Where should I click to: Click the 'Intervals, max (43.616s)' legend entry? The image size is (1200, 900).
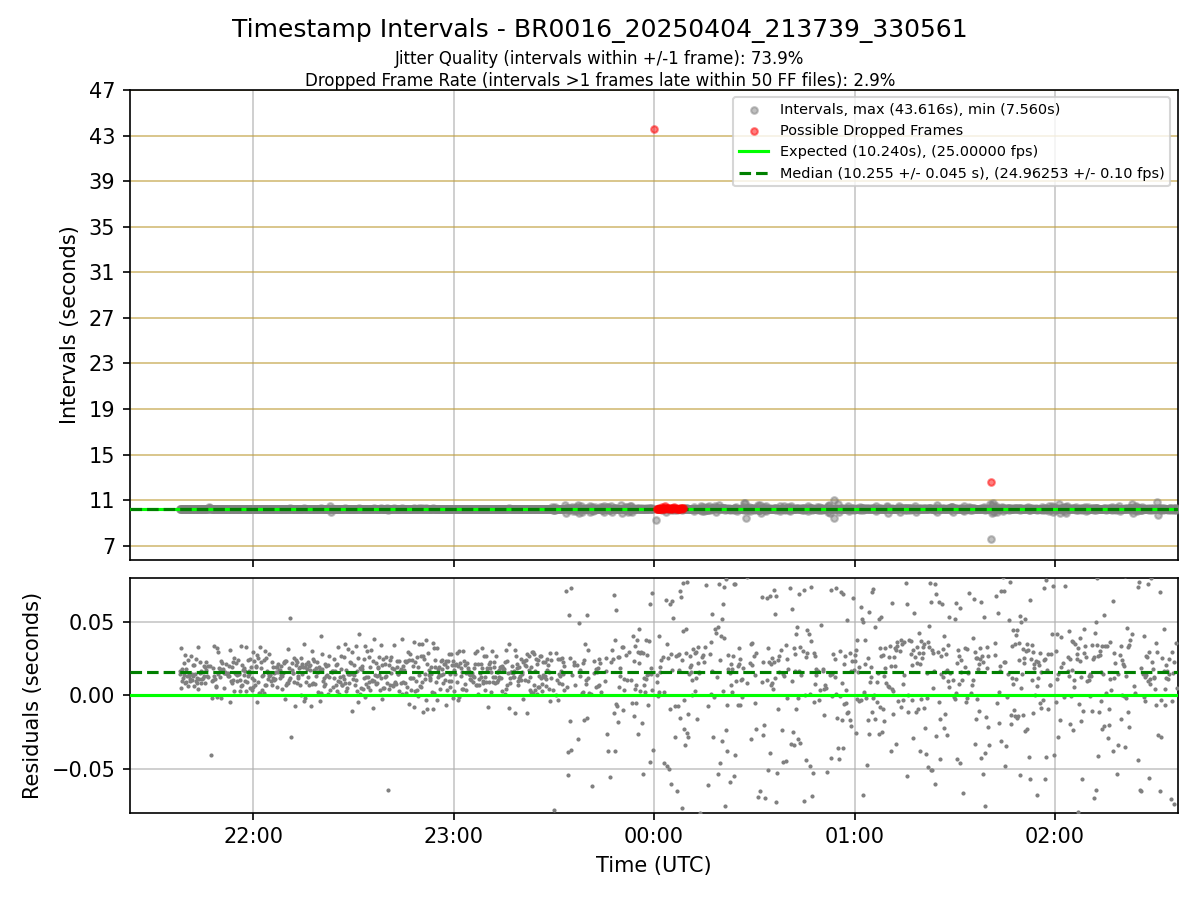(919, 109)
